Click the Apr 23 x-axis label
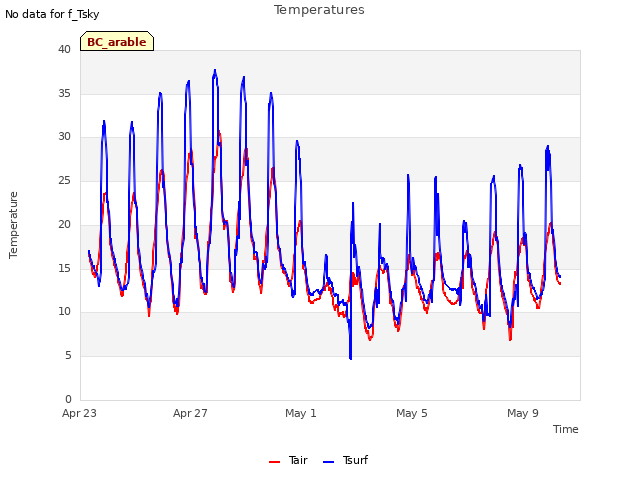 tap(79, 413)
